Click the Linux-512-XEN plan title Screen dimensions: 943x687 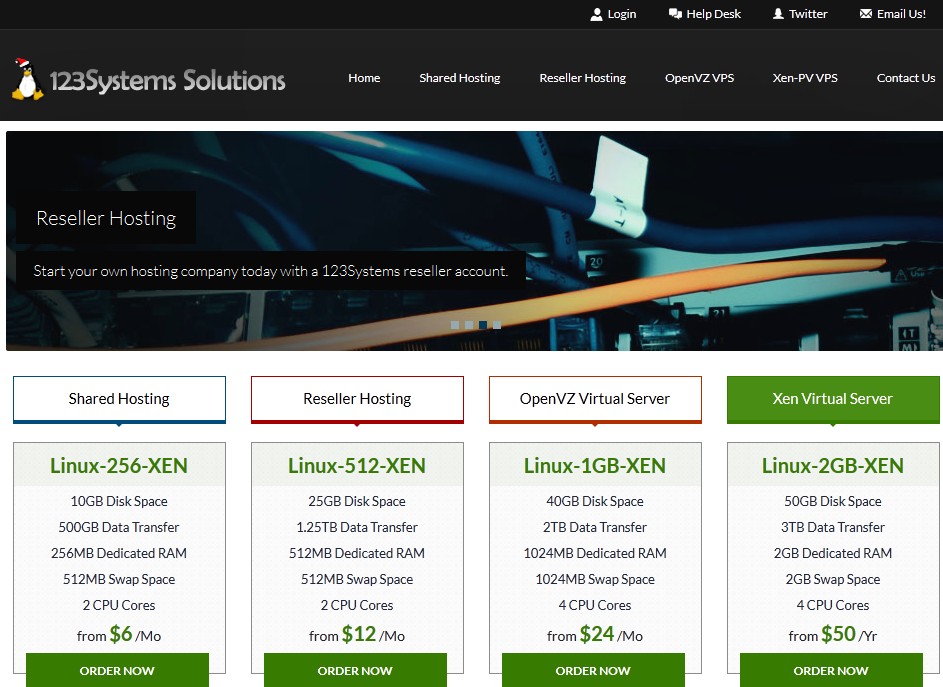point(357,466)
